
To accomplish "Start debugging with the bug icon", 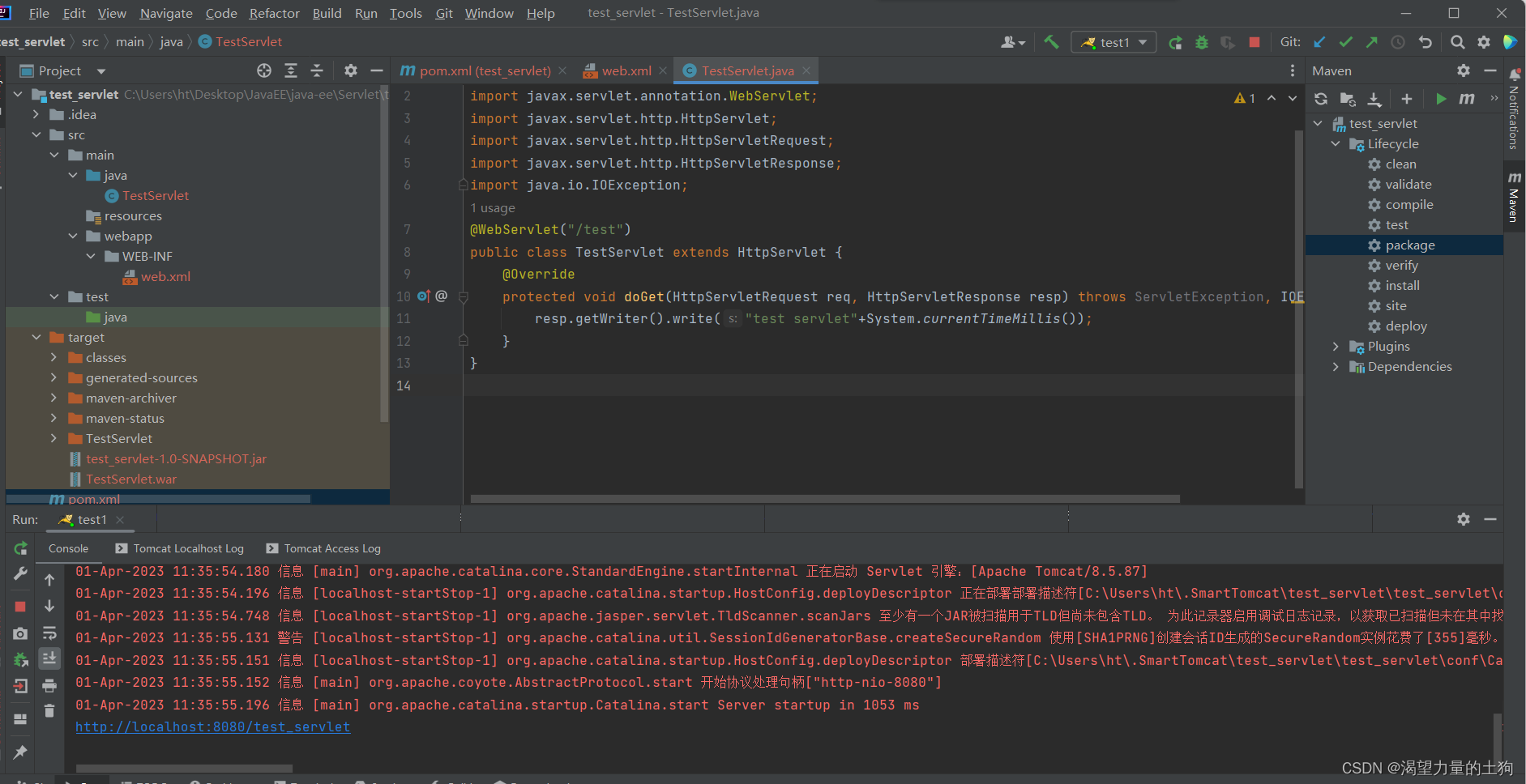I will coord(1202,42).
